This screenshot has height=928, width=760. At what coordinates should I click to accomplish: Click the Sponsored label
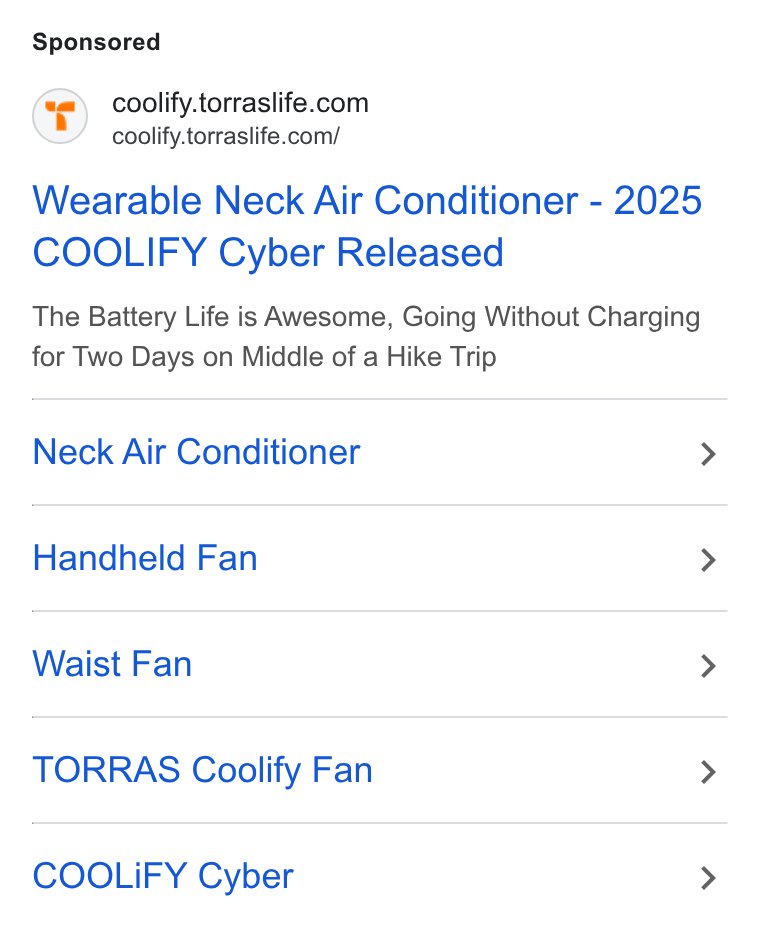coord(96,43)
